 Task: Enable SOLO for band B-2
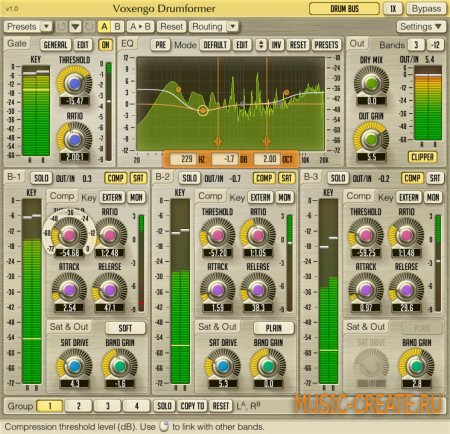click(189, 178)
